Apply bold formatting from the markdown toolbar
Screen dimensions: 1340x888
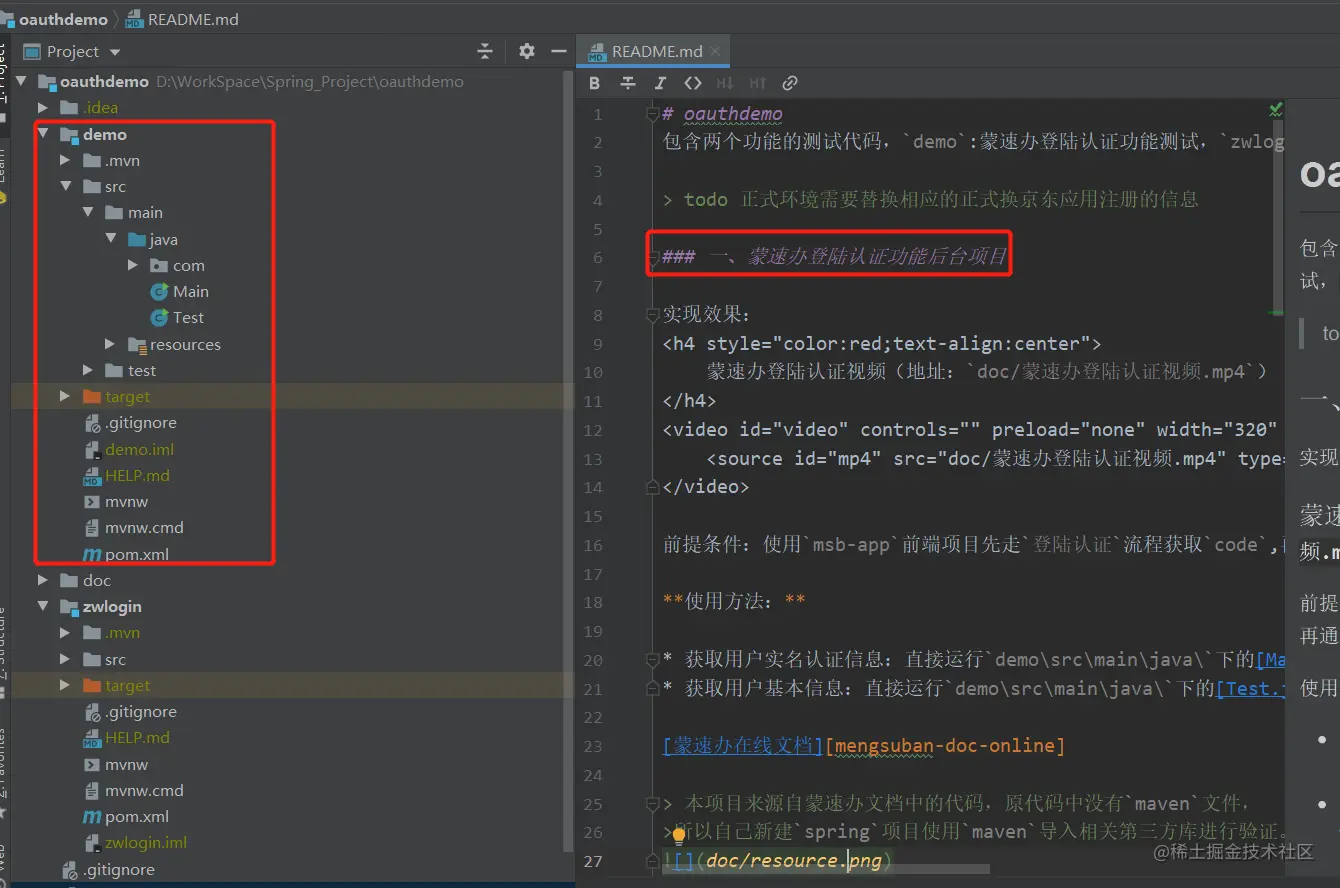[595, 83]
